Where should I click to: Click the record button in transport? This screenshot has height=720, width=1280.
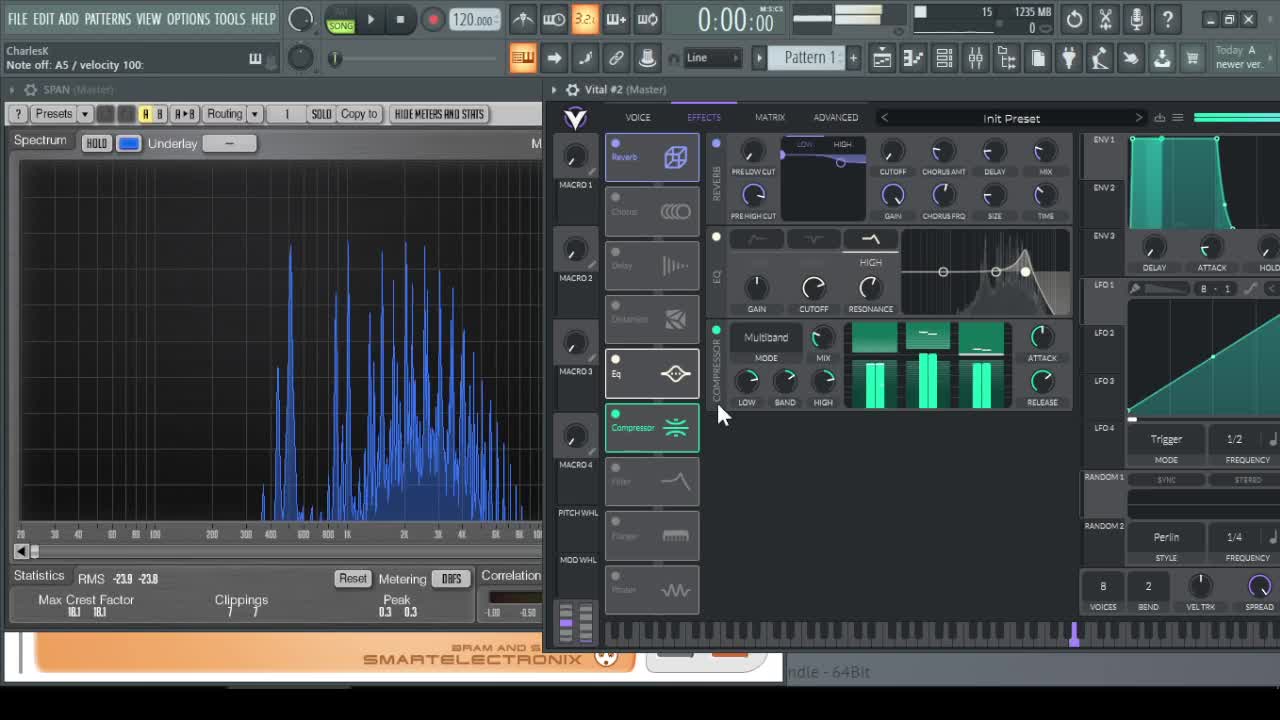(432, 19)
